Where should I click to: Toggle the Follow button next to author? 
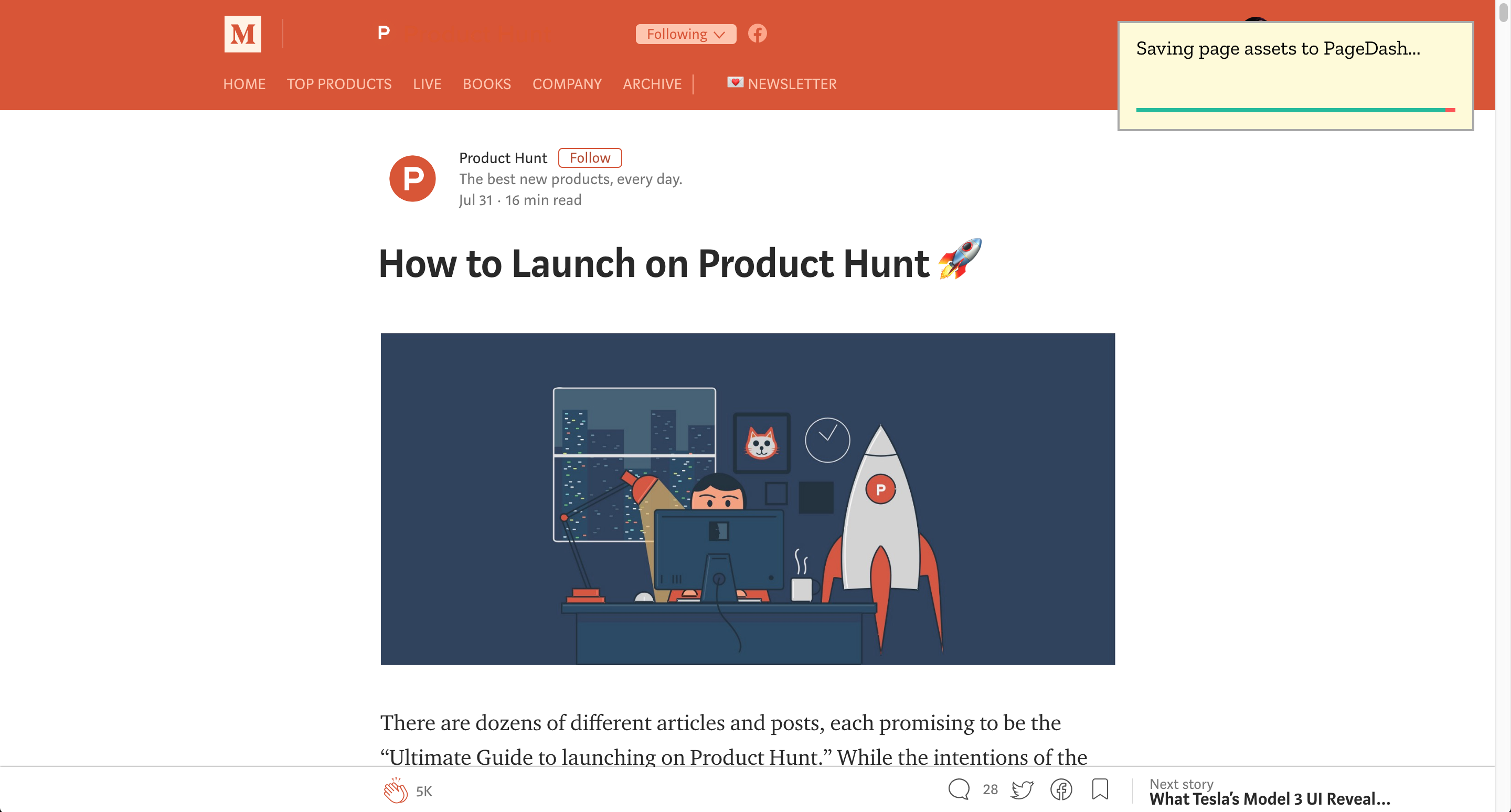(590, 158)
